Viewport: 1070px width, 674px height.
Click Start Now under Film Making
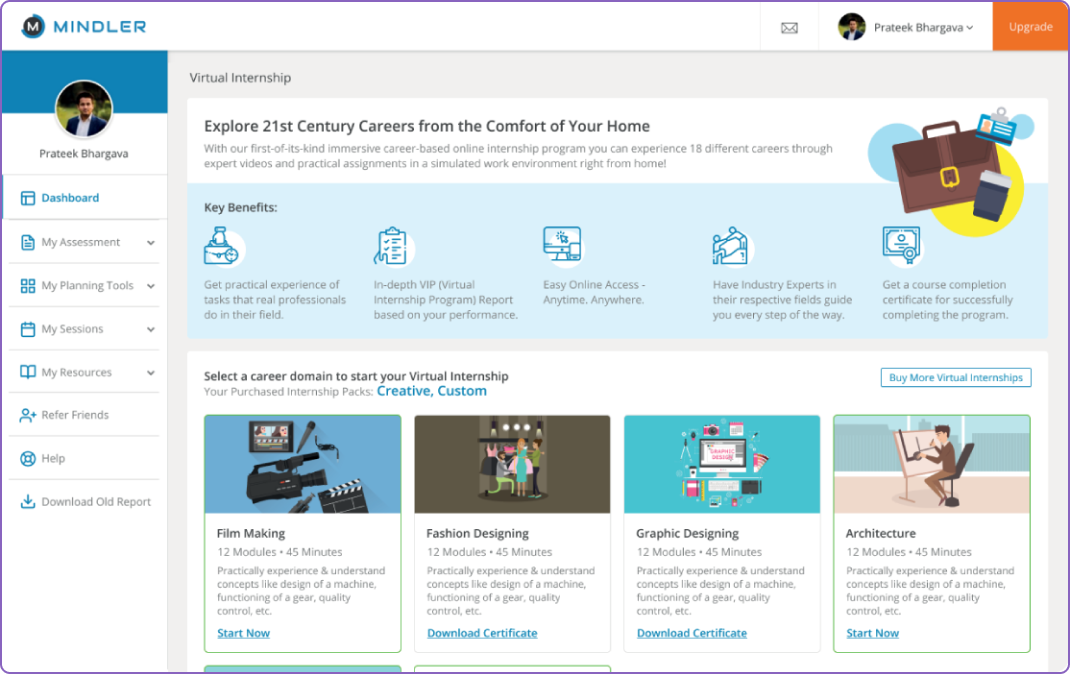click(243, 633)
